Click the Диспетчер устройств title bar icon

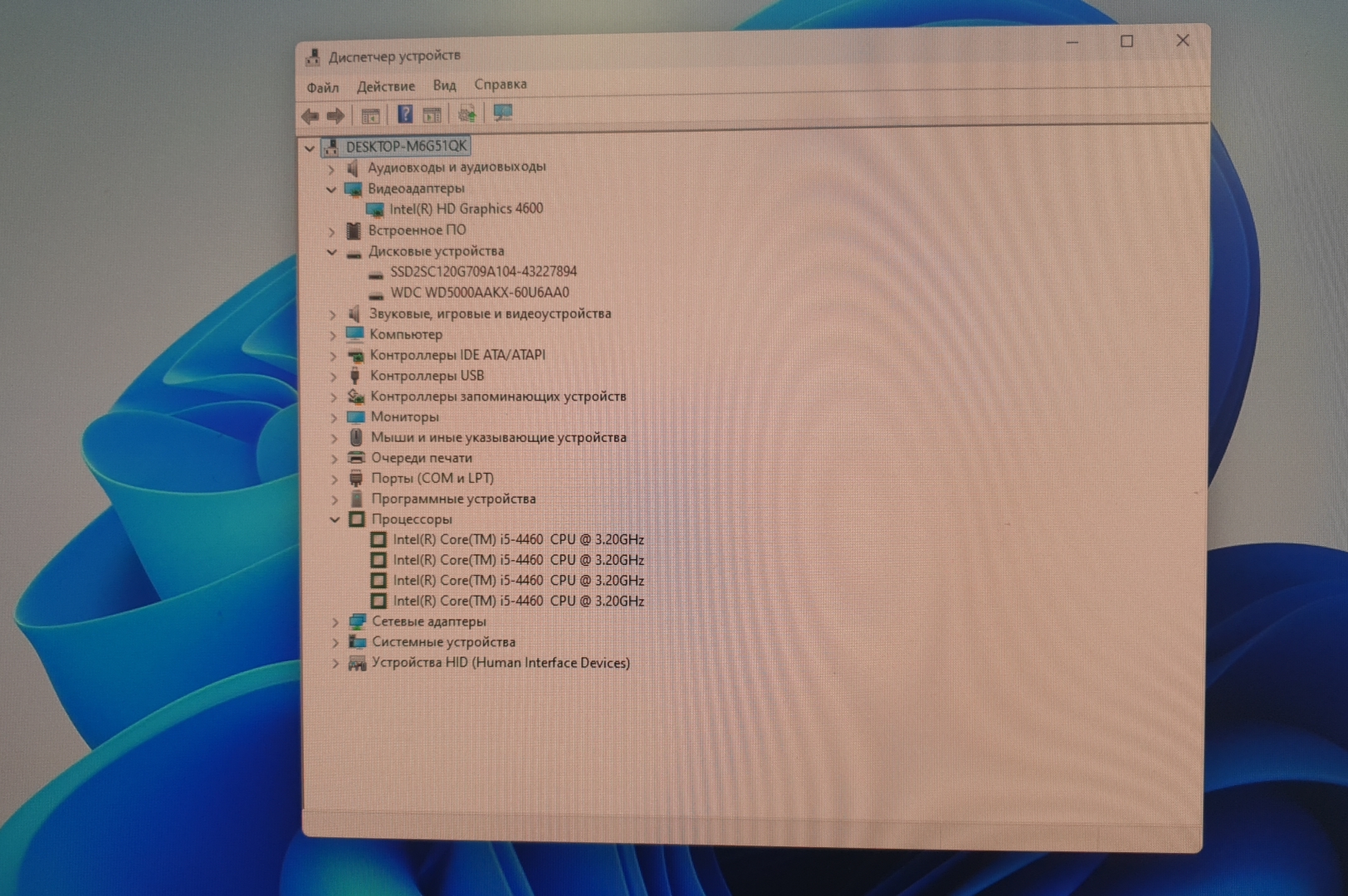coord(313,57)
